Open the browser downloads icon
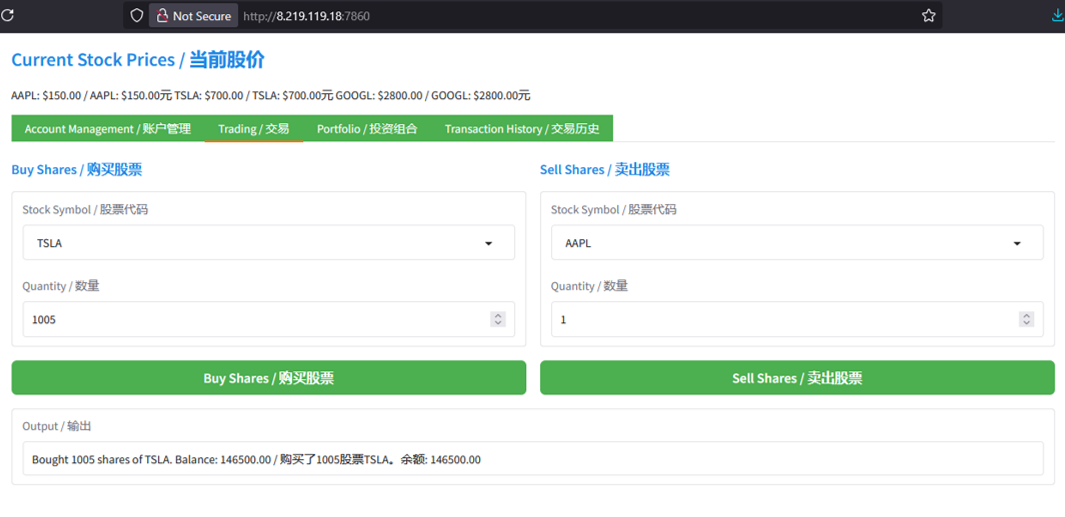1065x517 pixels. point(1057,15)
